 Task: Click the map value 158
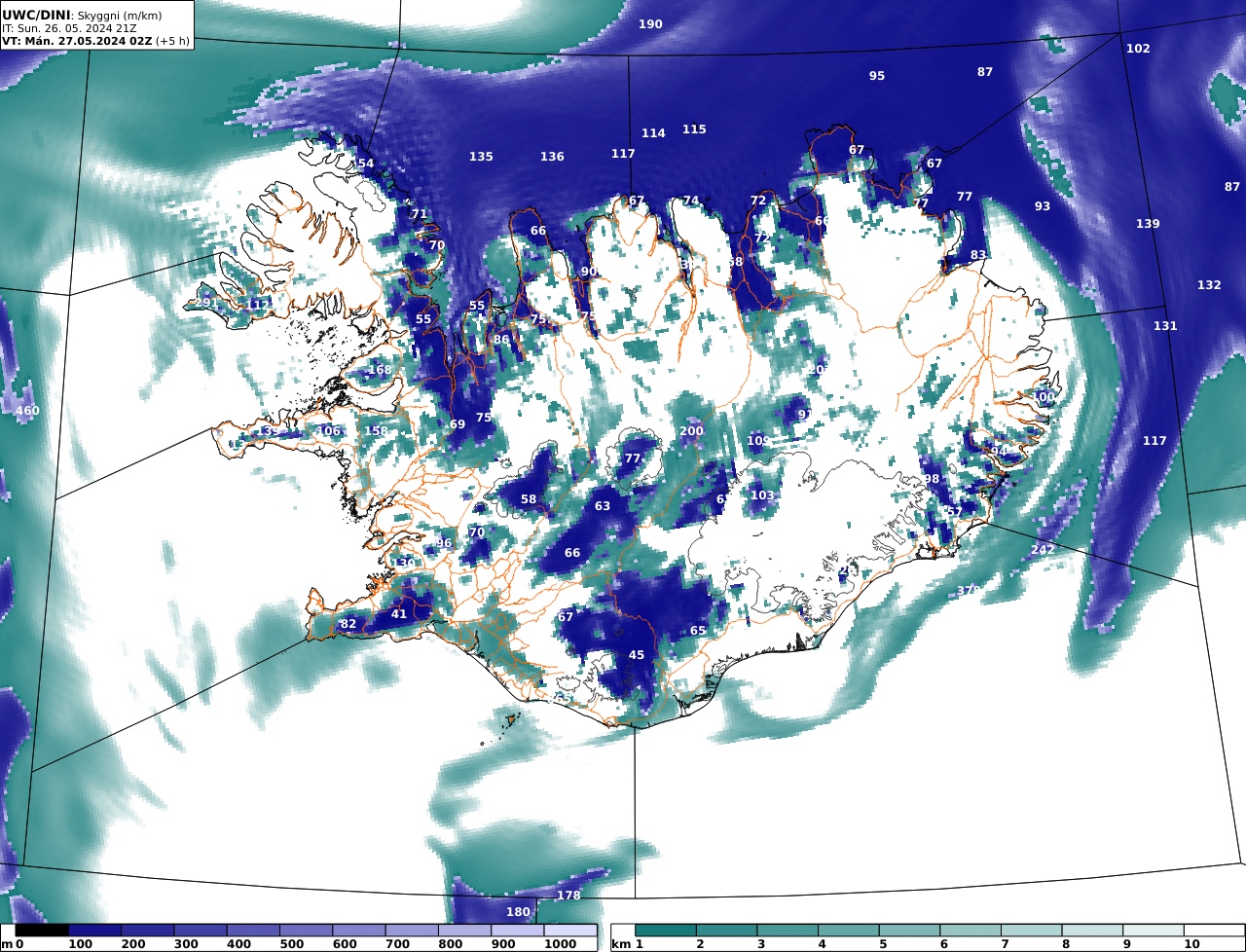376,431
